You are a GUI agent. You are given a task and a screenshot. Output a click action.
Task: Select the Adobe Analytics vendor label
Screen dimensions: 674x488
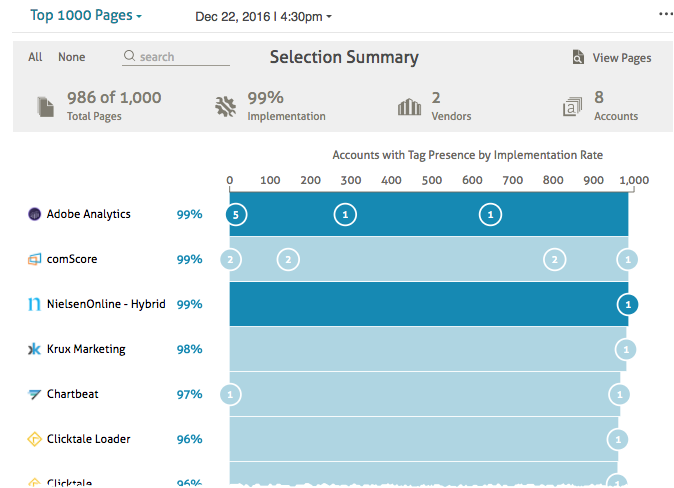click(x=89, y=214)
